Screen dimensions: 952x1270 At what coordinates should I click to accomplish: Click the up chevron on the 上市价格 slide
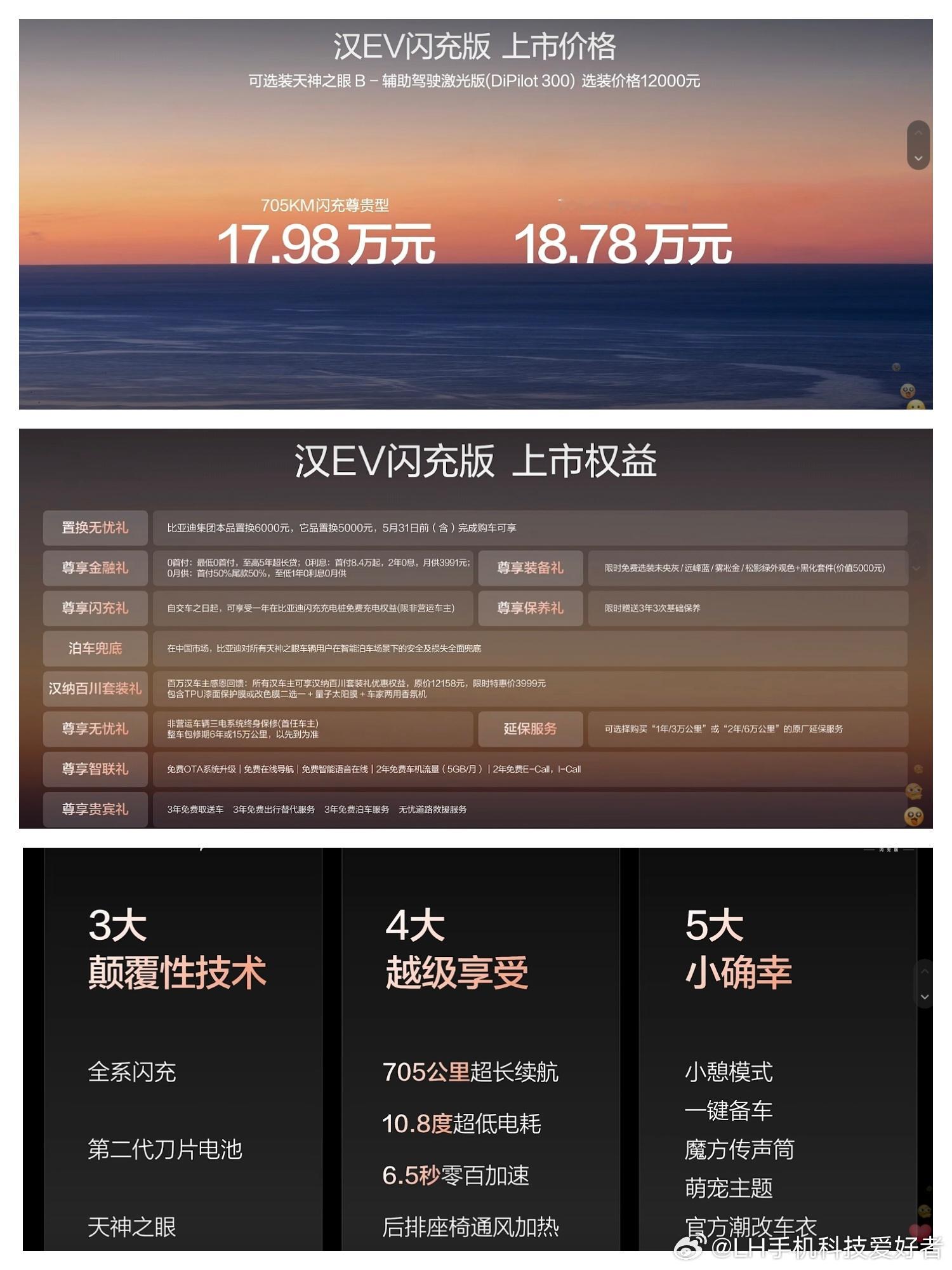918,133
